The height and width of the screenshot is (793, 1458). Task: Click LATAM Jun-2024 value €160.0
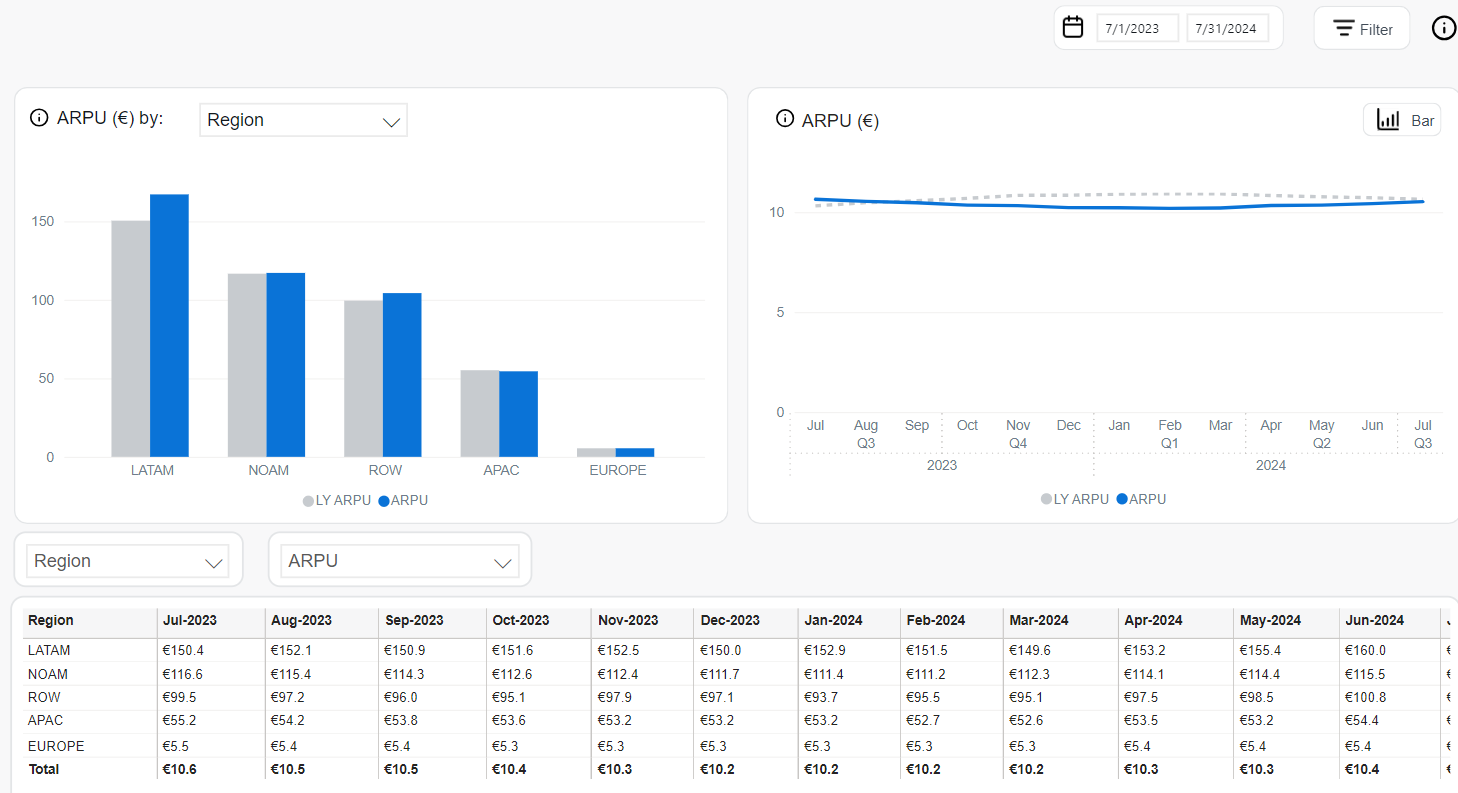pos(1365,650)
